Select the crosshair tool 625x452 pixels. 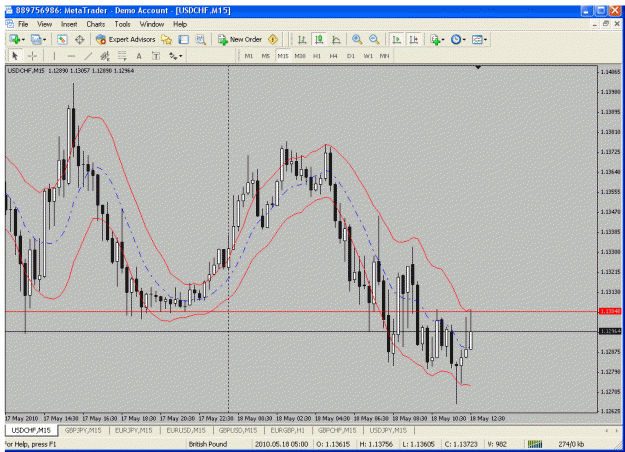tap(32, 56)
